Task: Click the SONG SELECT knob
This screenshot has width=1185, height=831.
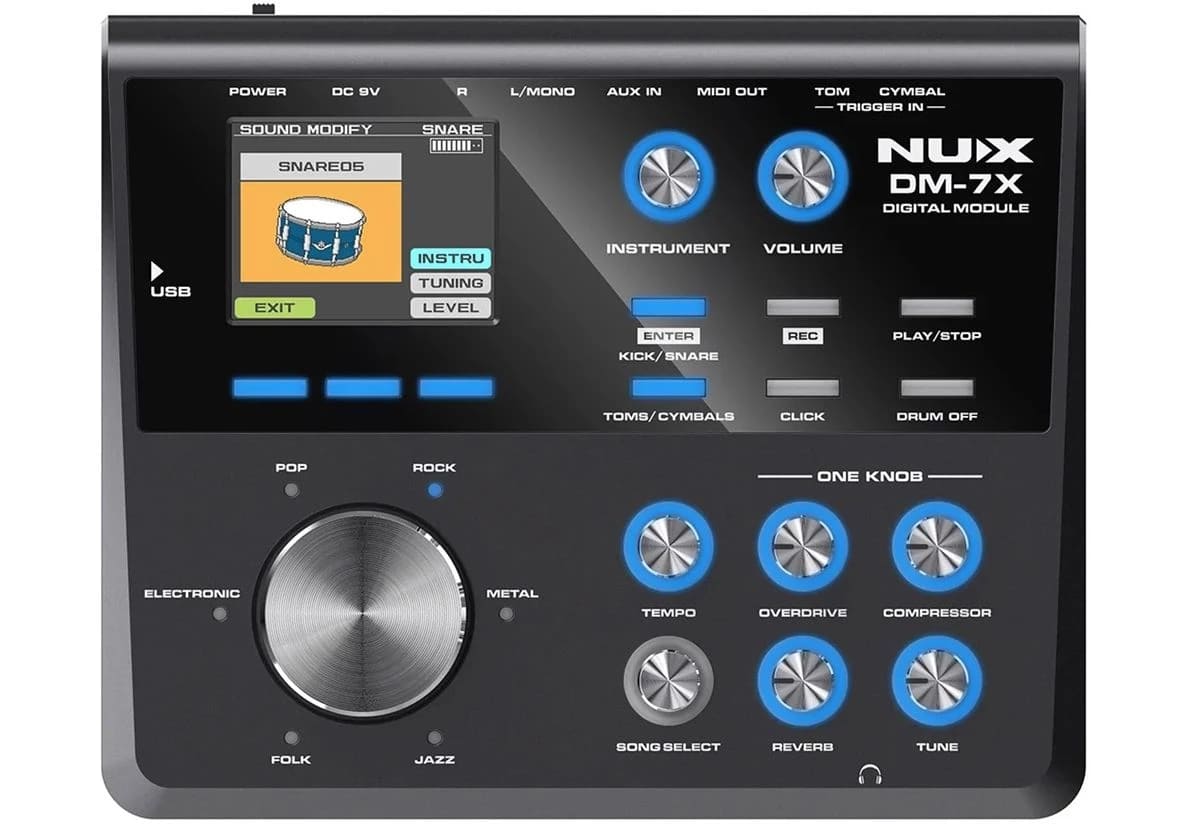Action: pyautogui.click(x=669, y=681)
